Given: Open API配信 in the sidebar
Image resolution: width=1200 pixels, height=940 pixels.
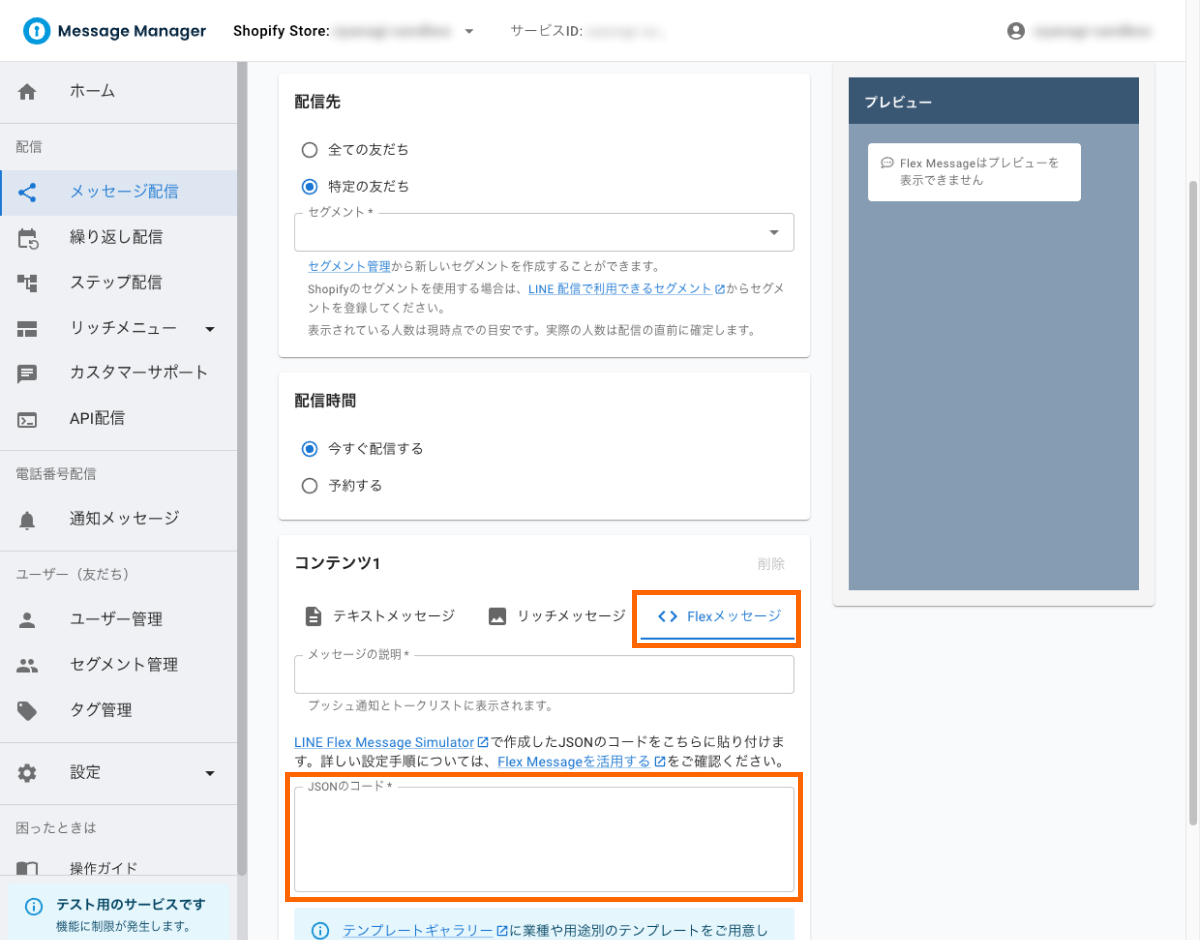Looking at the screenshot, I should click(118, 419).
